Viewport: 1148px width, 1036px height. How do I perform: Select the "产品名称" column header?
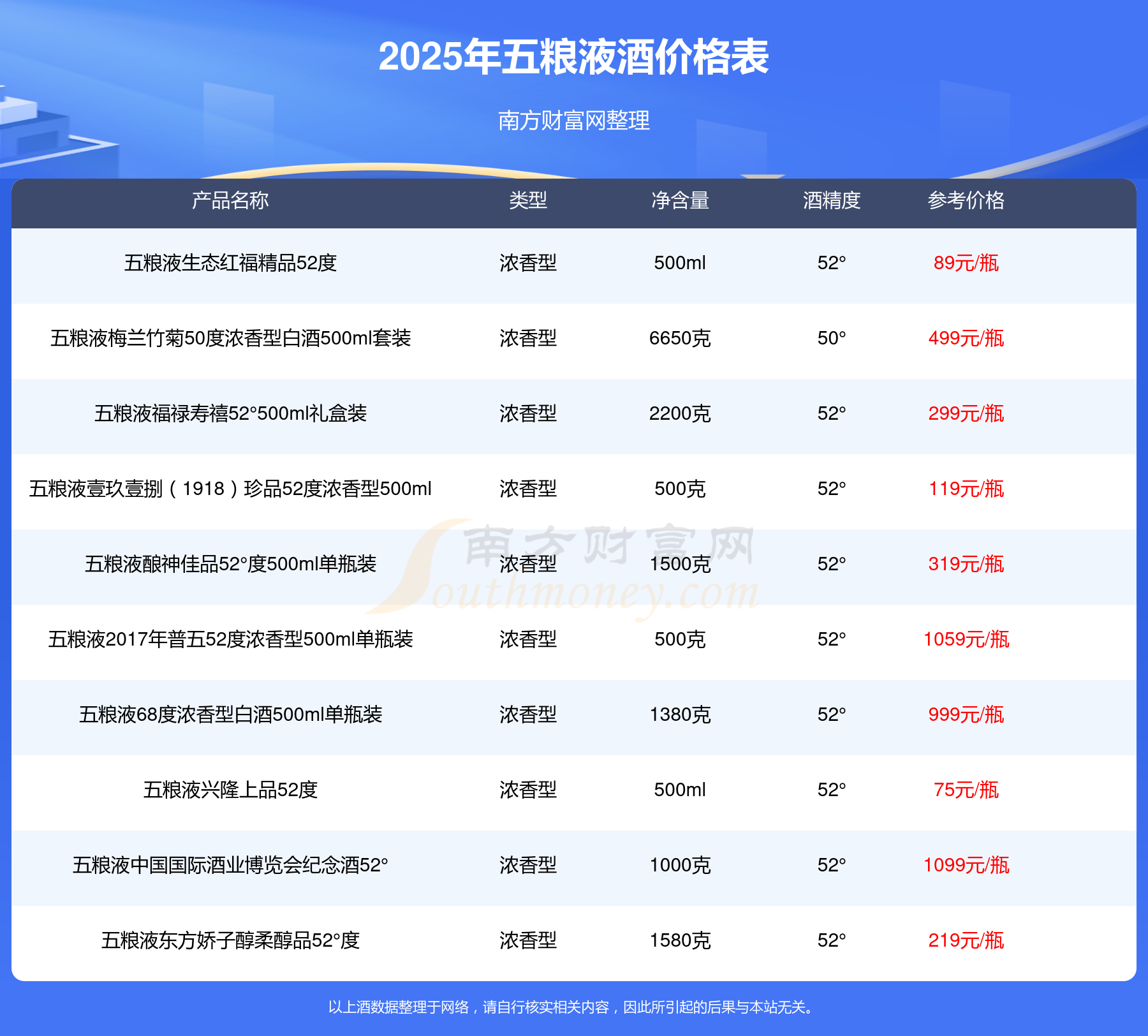(230, 200)
